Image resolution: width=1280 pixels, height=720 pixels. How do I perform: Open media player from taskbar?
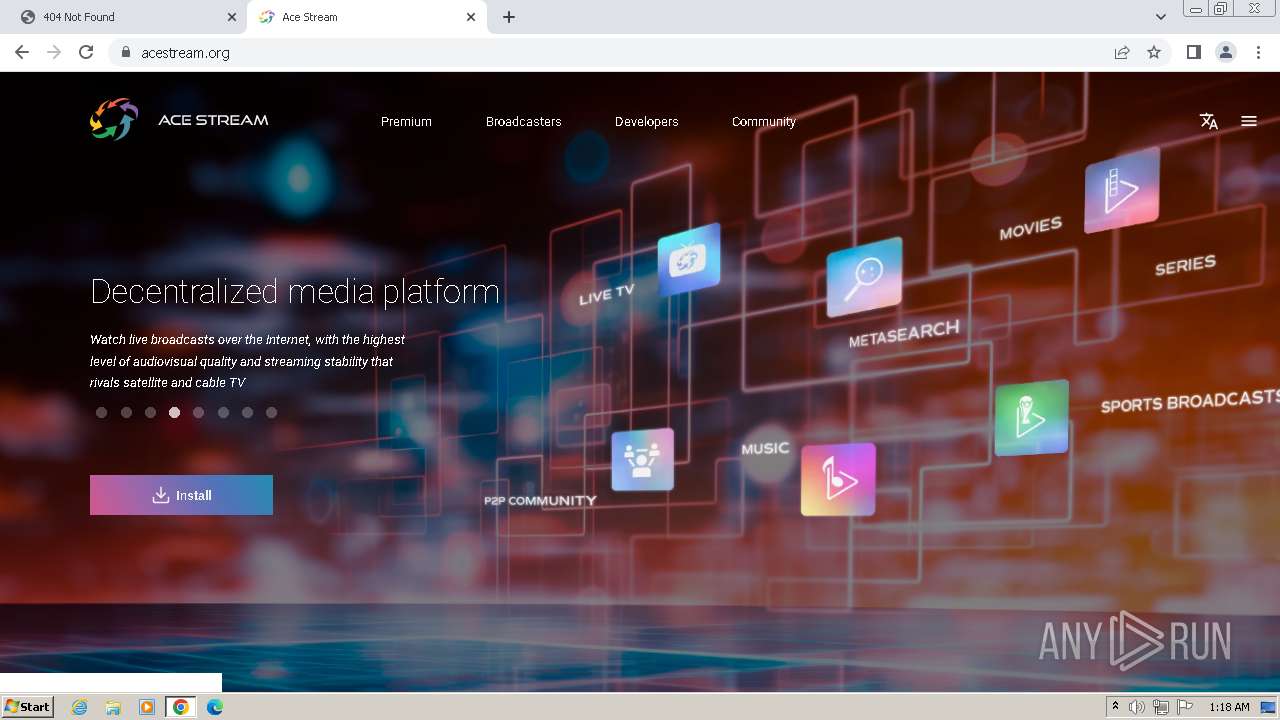click(x=147, y=707)
